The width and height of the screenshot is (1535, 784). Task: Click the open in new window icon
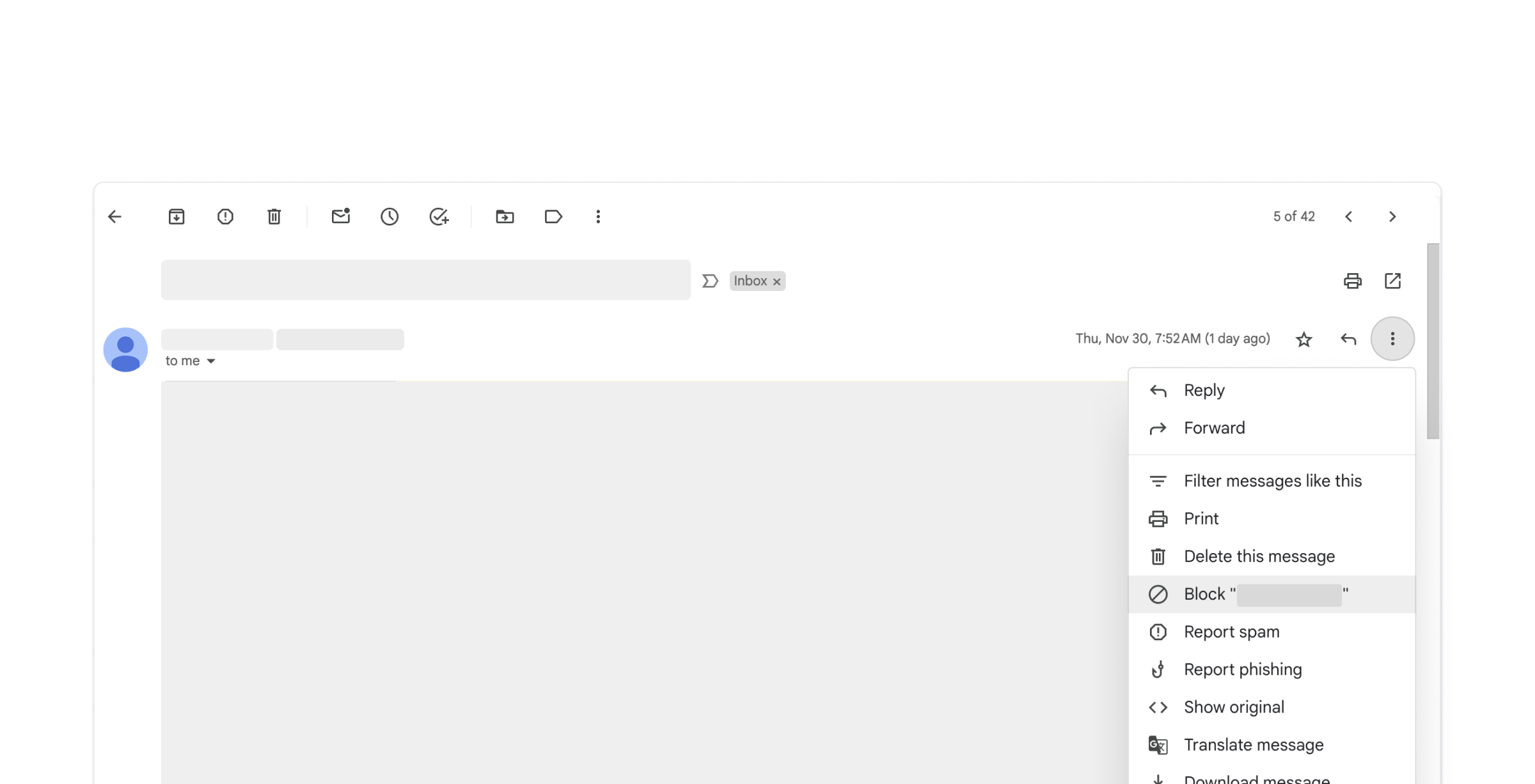[1393, 281]
